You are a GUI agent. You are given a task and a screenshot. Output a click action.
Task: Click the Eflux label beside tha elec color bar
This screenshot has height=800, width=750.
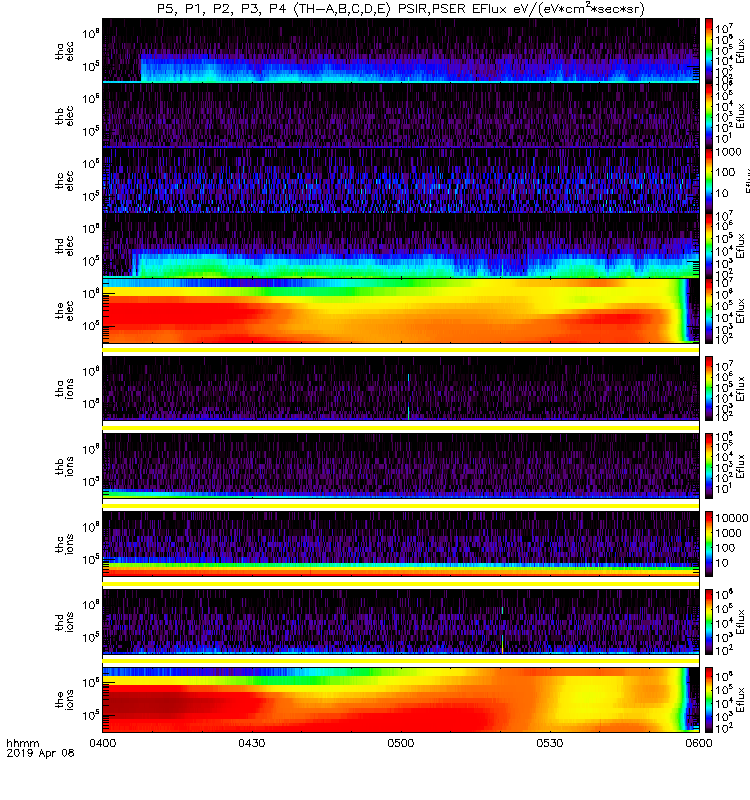click(x=741, y=51)
